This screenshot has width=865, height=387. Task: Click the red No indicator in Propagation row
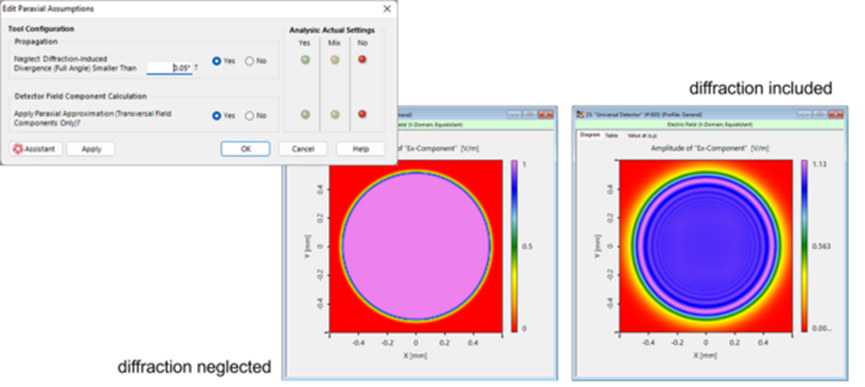tap(362, 60)
